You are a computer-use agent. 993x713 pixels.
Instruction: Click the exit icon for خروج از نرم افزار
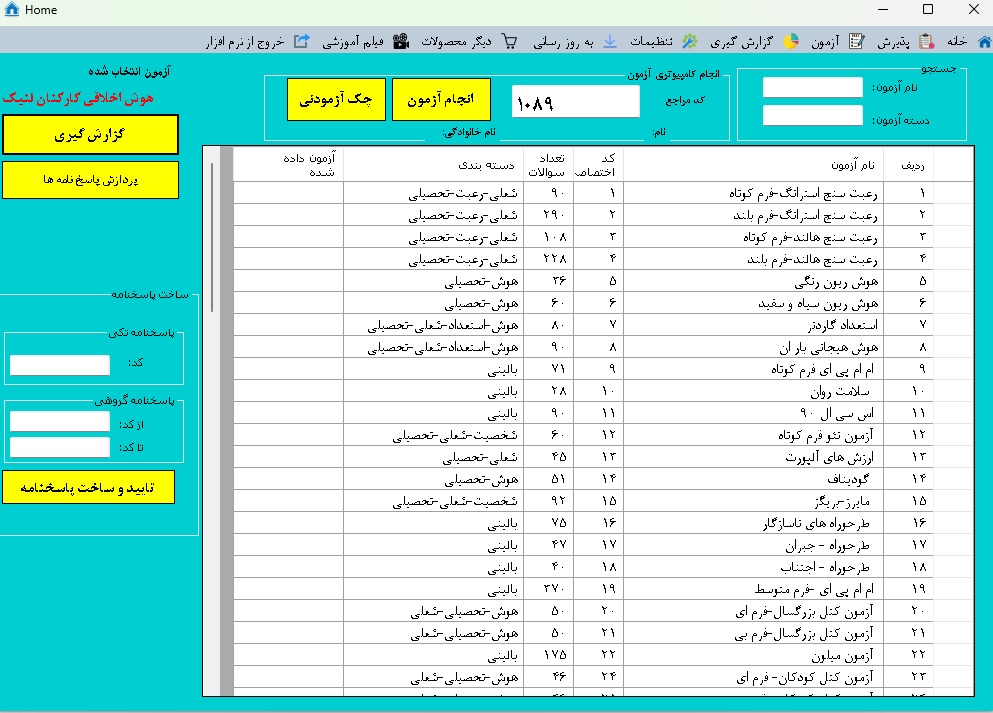tap(301, 42)
